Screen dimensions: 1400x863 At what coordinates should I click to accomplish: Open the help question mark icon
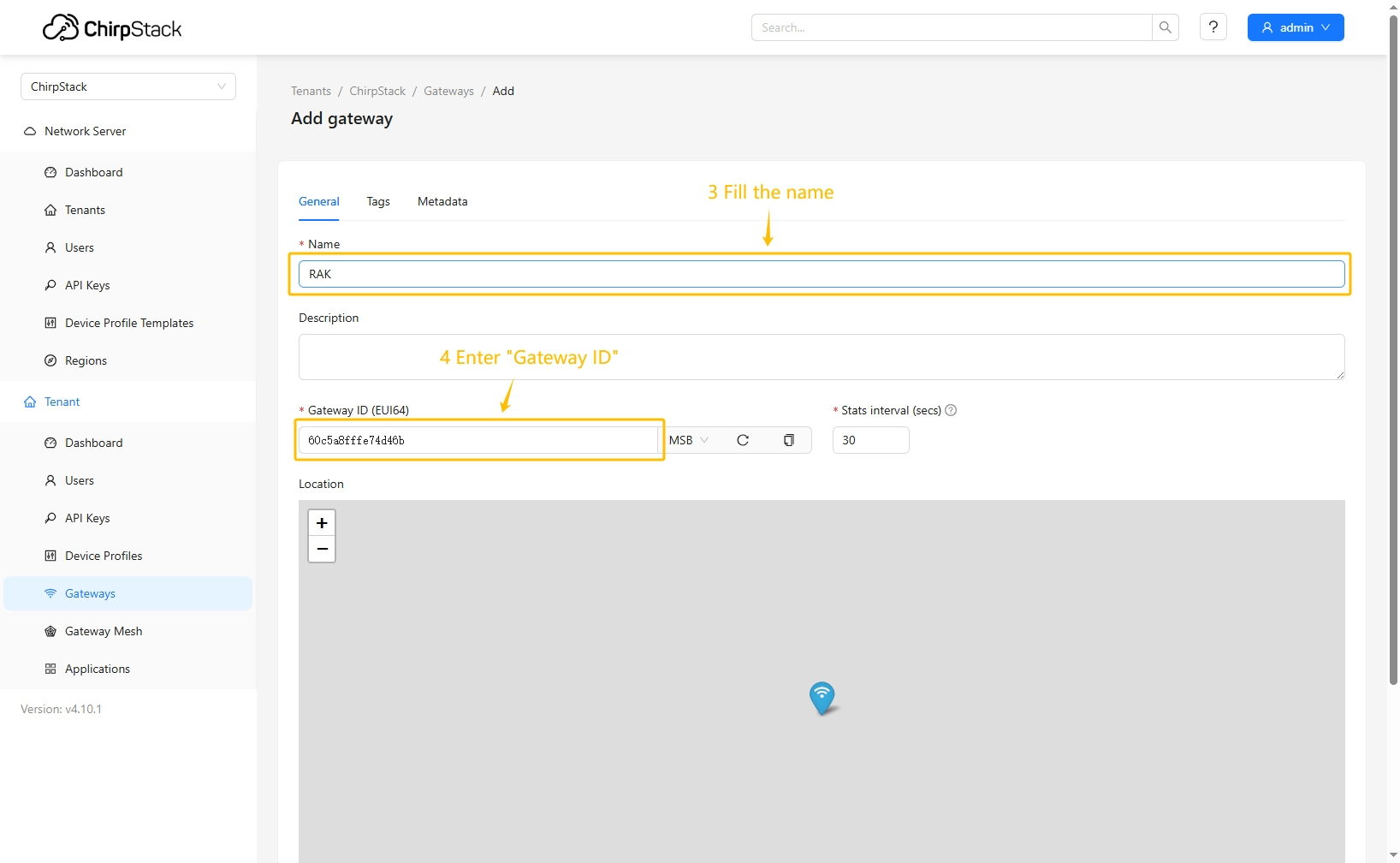1213,27
